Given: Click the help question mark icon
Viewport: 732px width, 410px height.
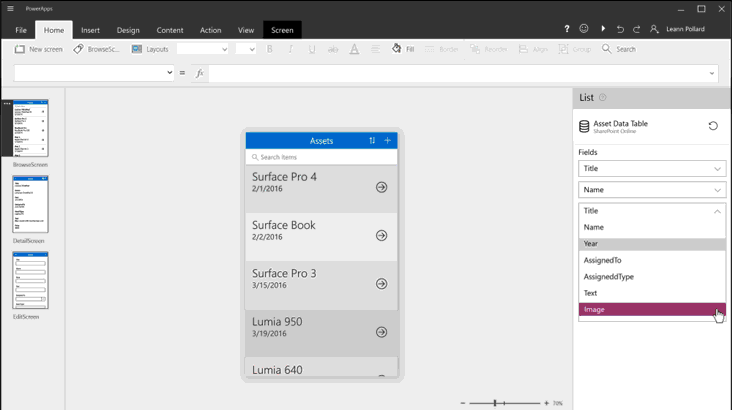Looking at the screenshot, I should pos(567,29).
